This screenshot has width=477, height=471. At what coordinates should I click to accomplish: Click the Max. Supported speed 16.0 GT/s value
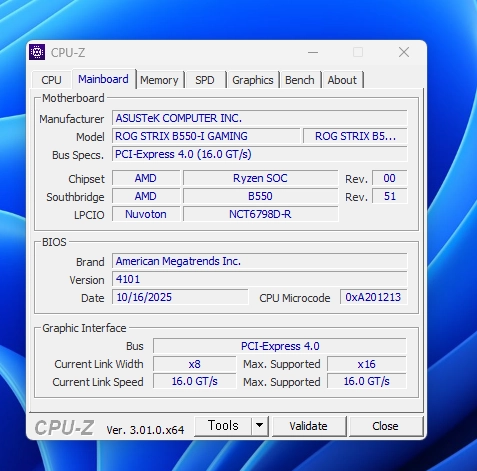click(367, 381)
